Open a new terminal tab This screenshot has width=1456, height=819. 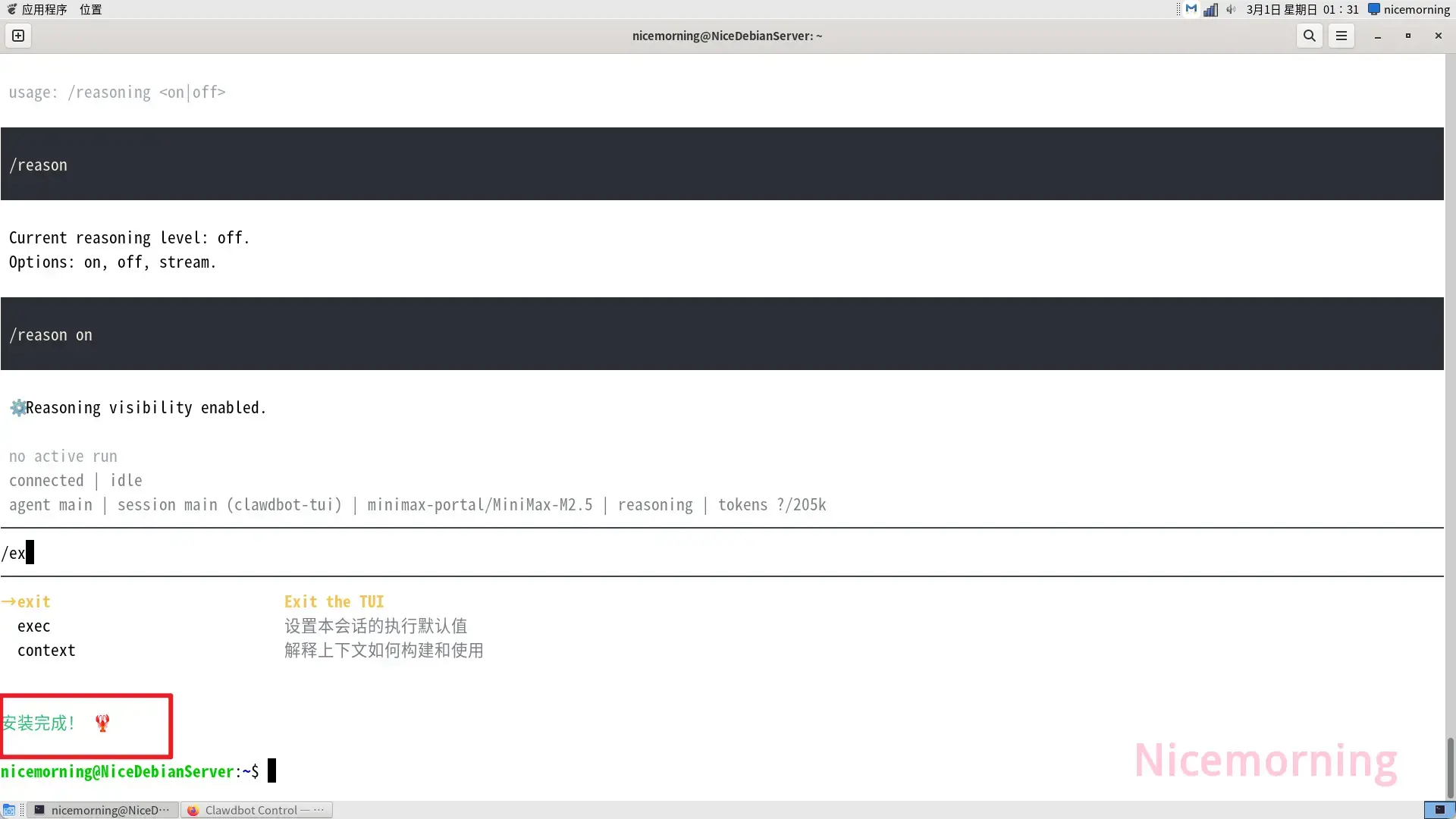(18, 36)
